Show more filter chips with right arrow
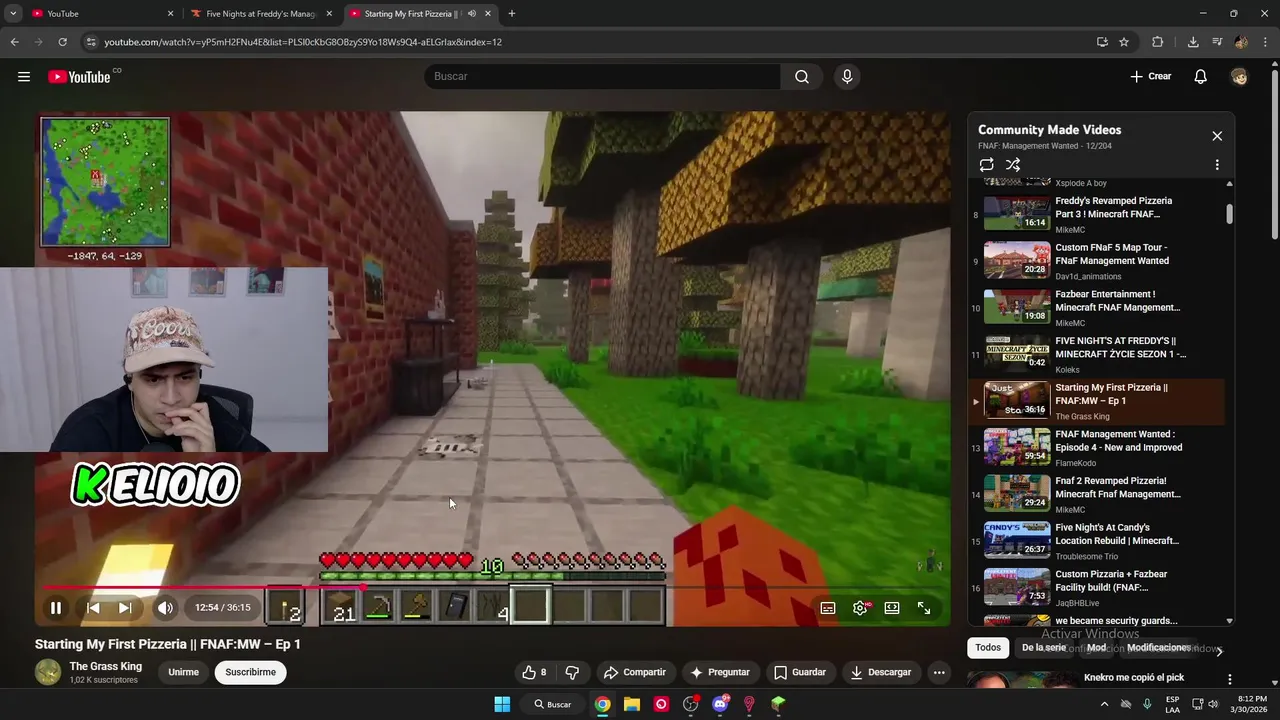The image size is (1280, 720). 1218,650
